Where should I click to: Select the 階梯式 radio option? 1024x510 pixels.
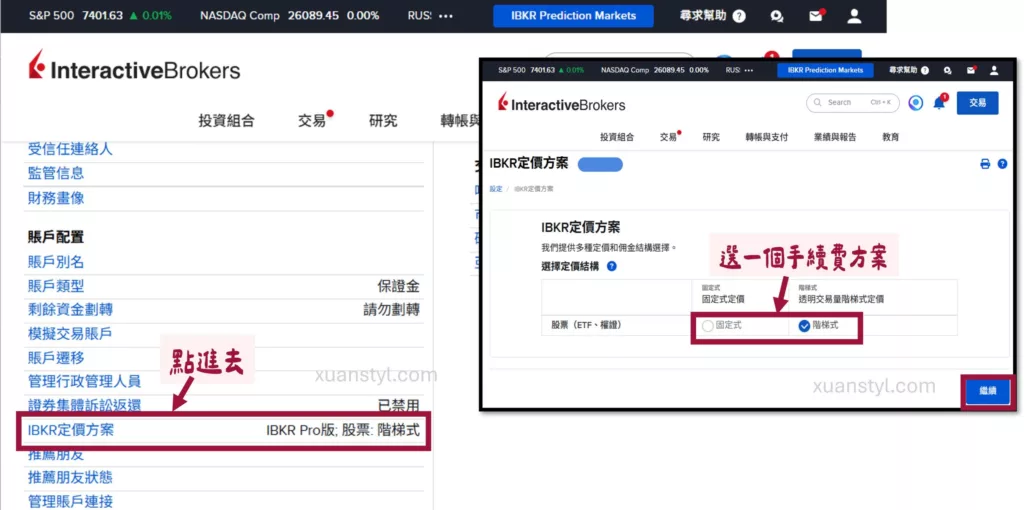(x=804, y=326)
